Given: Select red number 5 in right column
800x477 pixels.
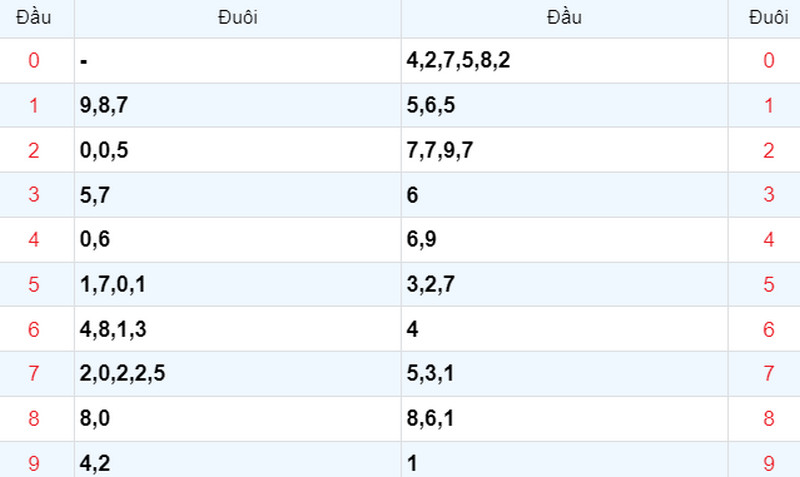Looking at the screenshot, I should (768, 284).
